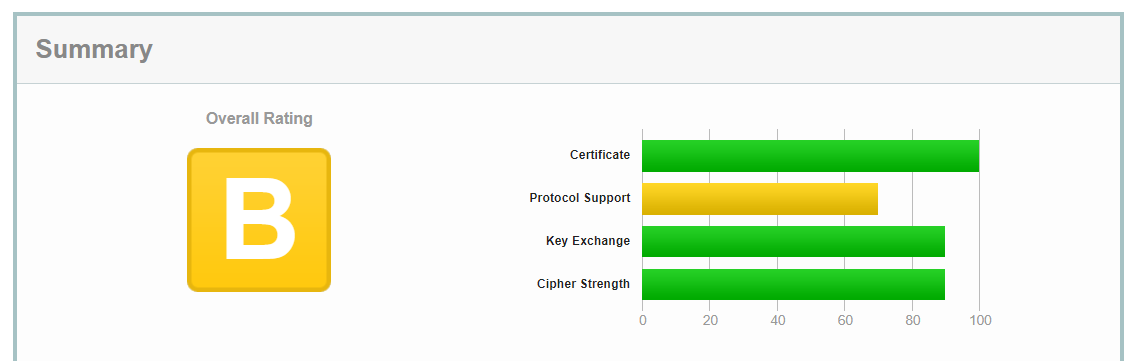
Task: Click the Certificate chart label
Action: [x=600, y=154]
